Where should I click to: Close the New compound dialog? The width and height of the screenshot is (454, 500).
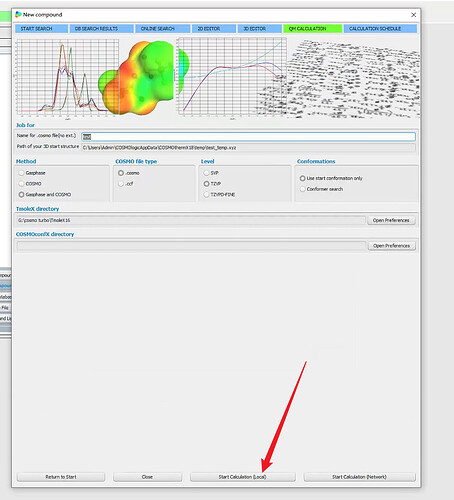click(413, 15)
